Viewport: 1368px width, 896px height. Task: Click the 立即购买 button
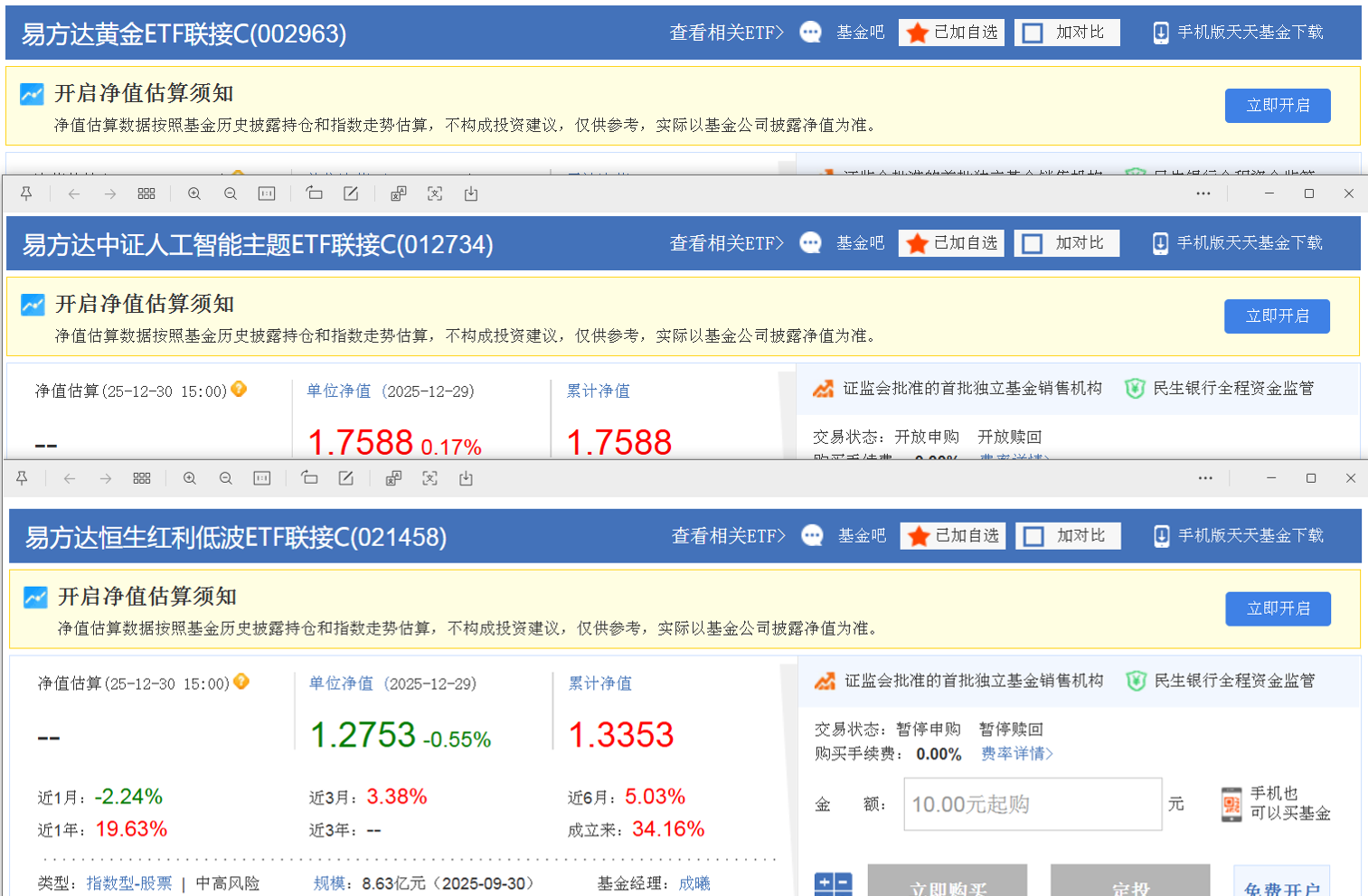(x=948, y=880)
